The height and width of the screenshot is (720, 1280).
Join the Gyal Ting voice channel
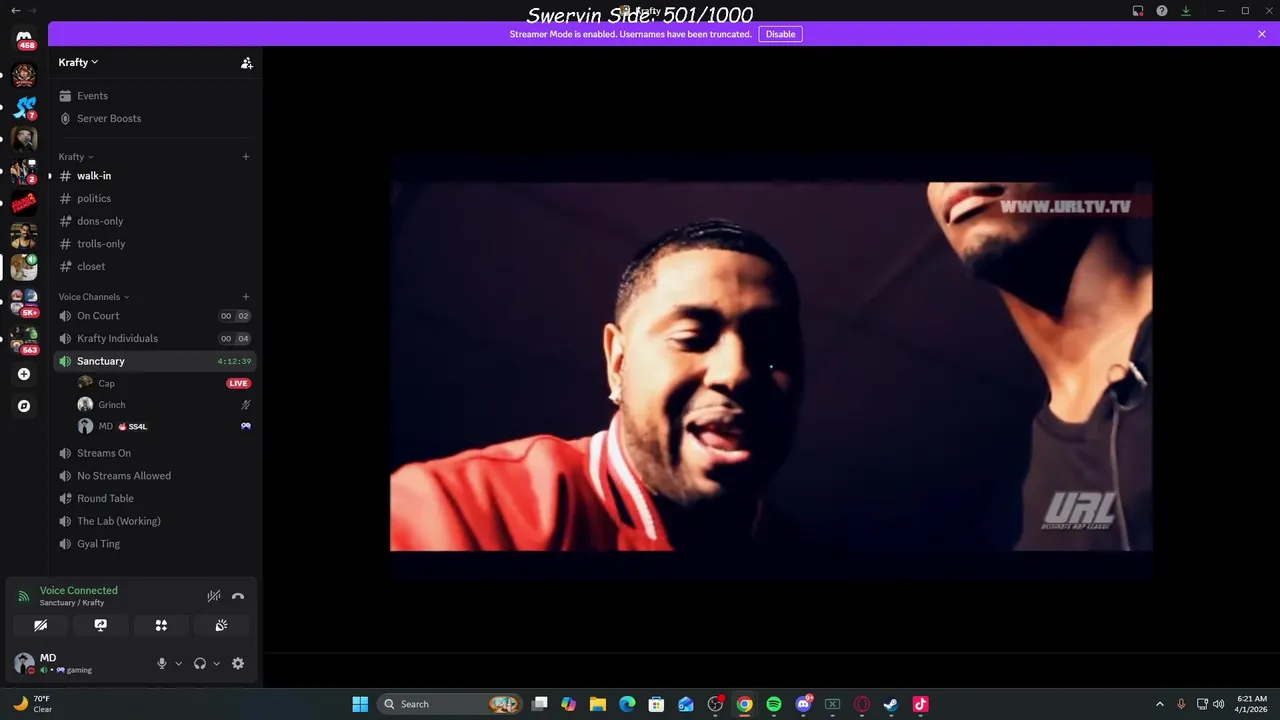click(155, 544)
